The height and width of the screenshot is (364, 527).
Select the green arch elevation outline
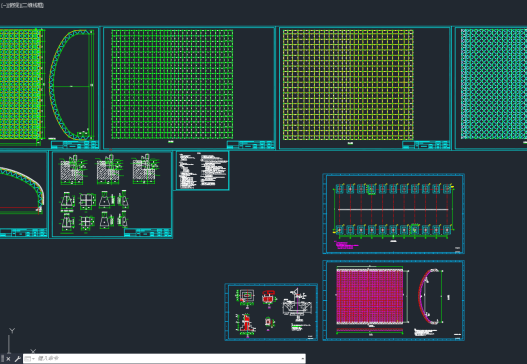[71, 84]
